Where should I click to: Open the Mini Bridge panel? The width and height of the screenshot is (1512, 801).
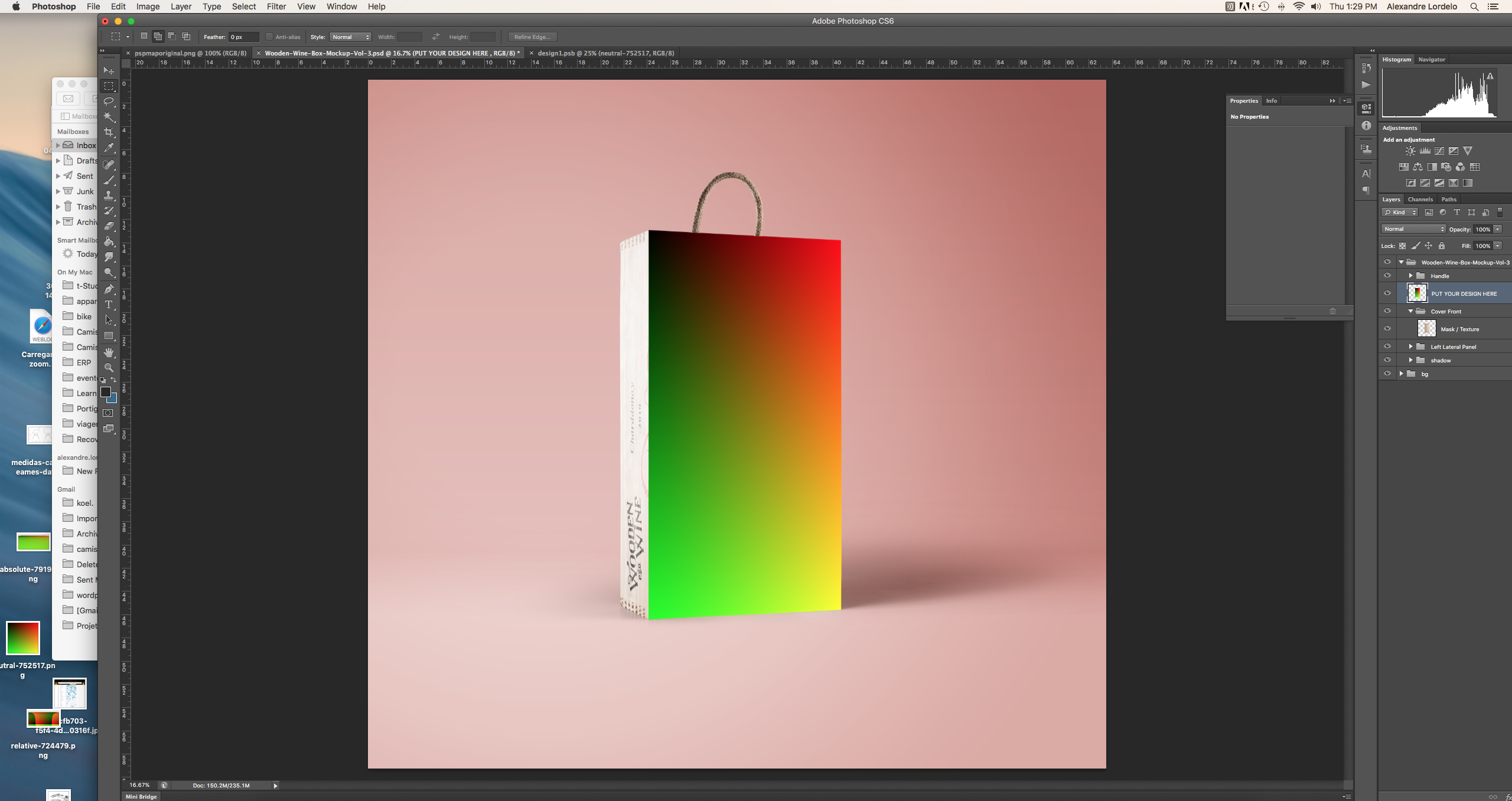coord(141,796)
